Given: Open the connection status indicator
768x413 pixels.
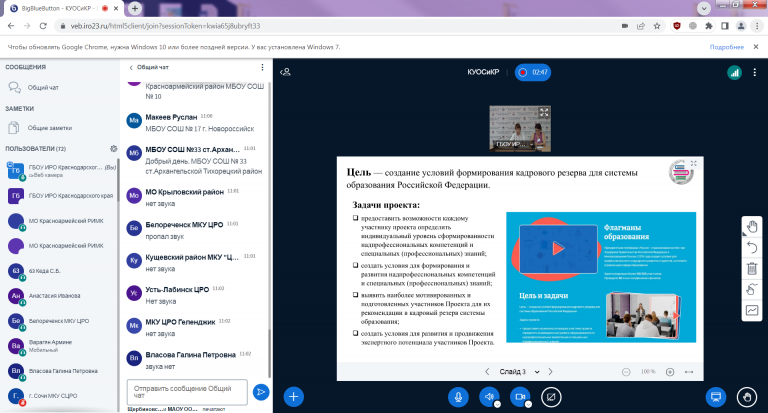Looking at the screenshot, I should click(732, 72).
